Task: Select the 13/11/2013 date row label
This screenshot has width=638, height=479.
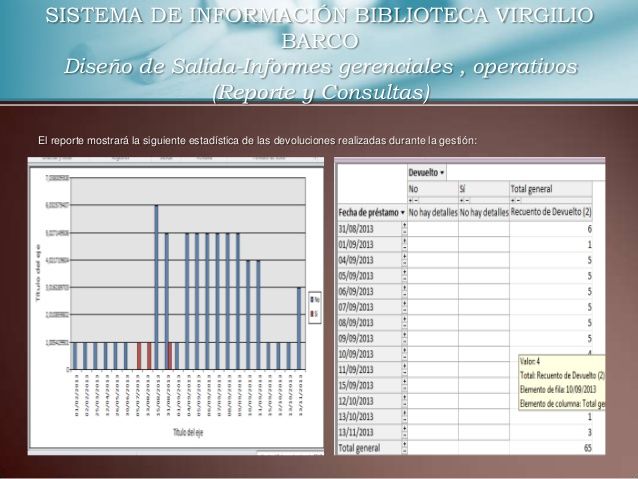Action: pyautogui.click(x=356, y=432)
